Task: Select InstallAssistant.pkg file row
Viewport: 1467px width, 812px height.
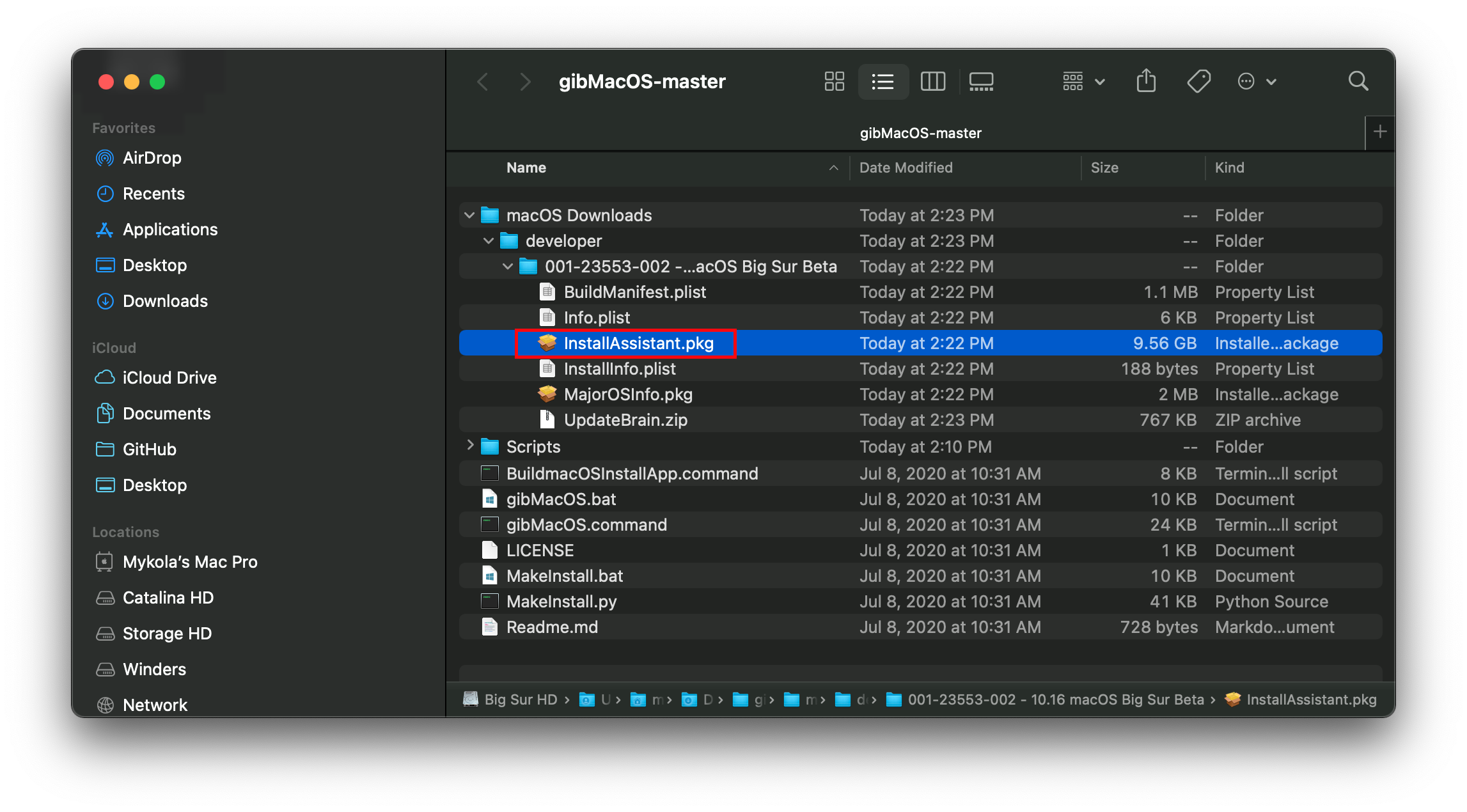Action: (920, 343)
